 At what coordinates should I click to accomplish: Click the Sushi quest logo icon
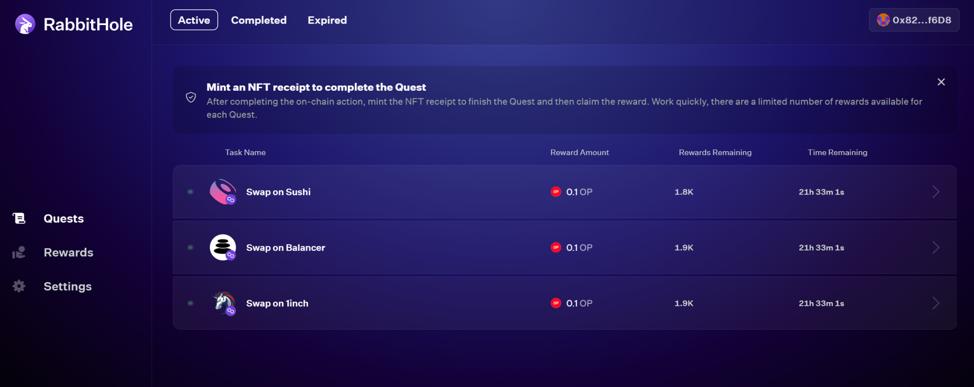point(222,192)
